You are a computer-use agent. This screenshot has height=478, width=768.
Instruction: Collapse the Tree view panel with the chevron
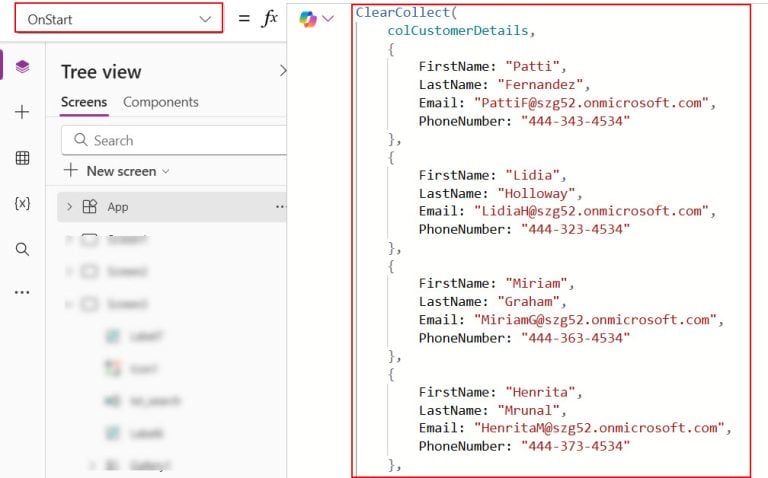[x=282, y=71]
